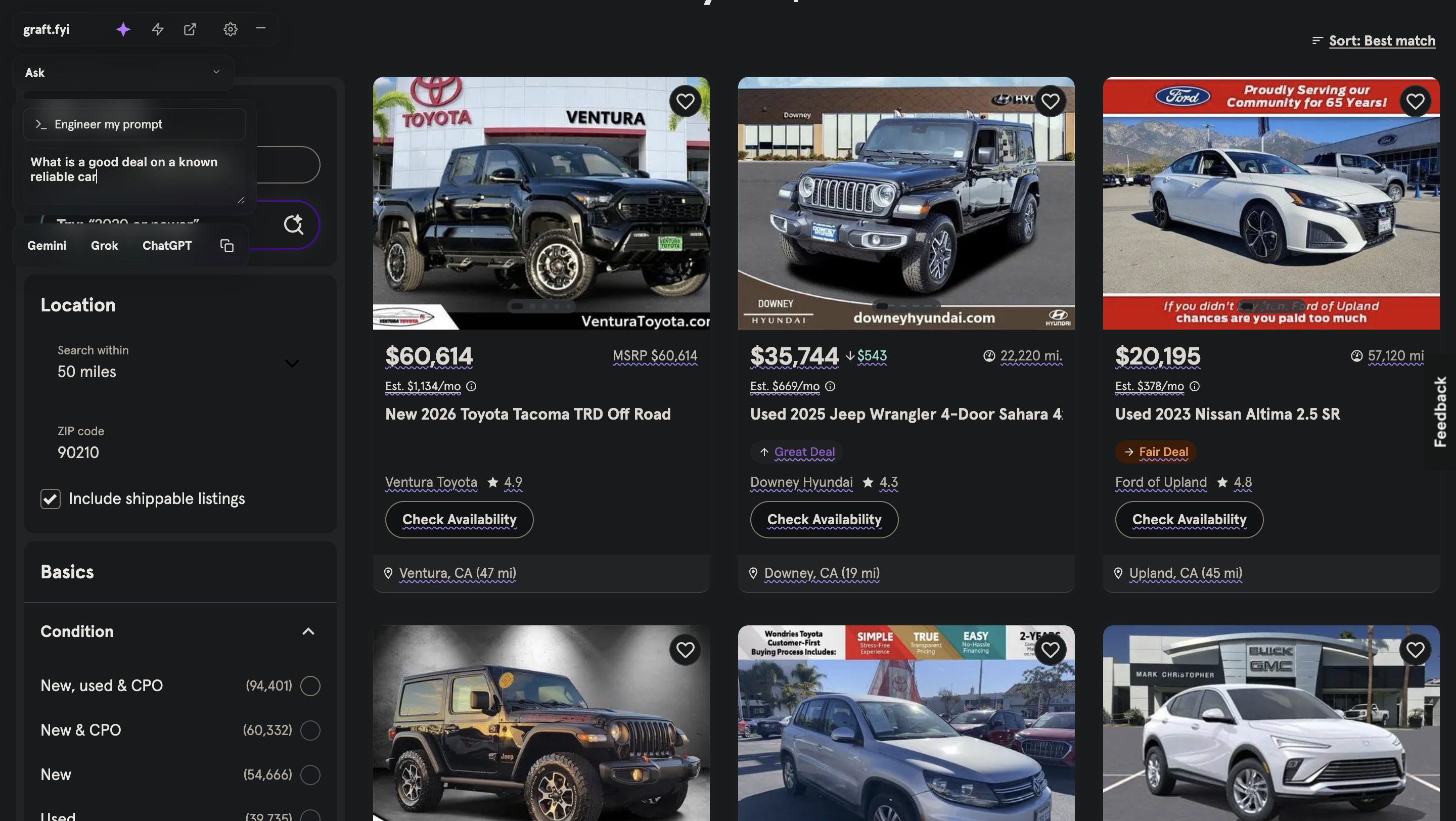The height and width of the screenshot is (821, 1456).
Task: Collapse the Condition section
Action: tap(308, 631)
